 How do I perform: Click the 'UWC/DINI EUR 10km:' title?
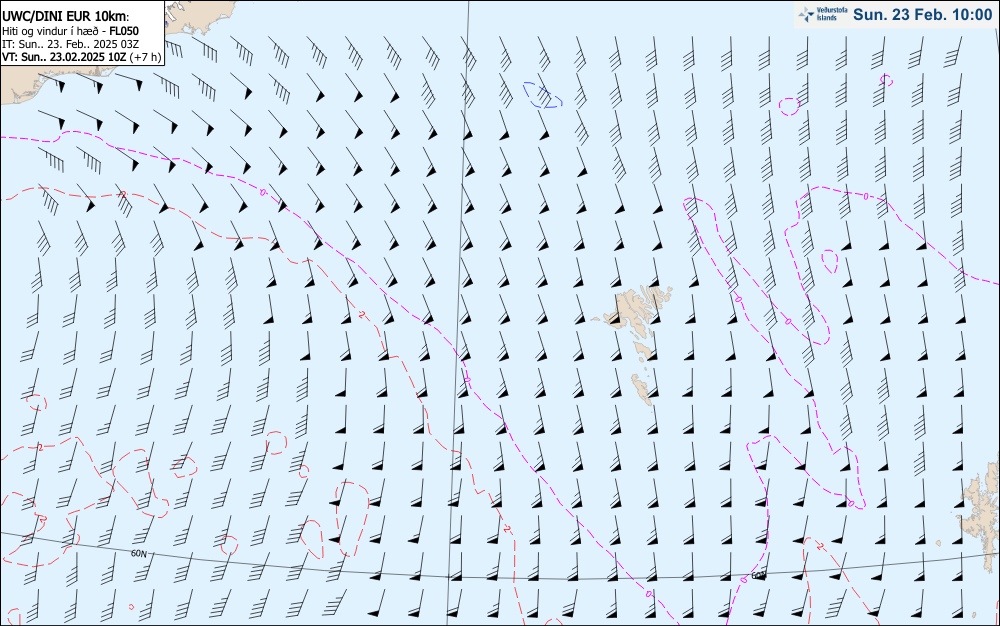(66, 17)
